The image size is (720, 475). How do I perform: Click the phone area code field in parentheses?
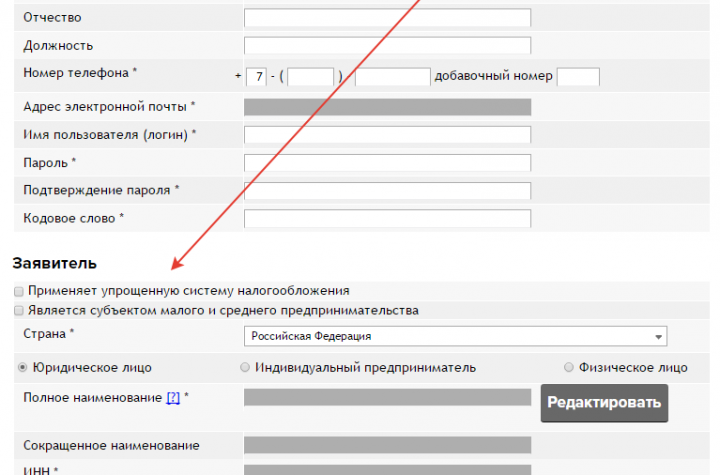pyautogui.click(x=311, y=77)
